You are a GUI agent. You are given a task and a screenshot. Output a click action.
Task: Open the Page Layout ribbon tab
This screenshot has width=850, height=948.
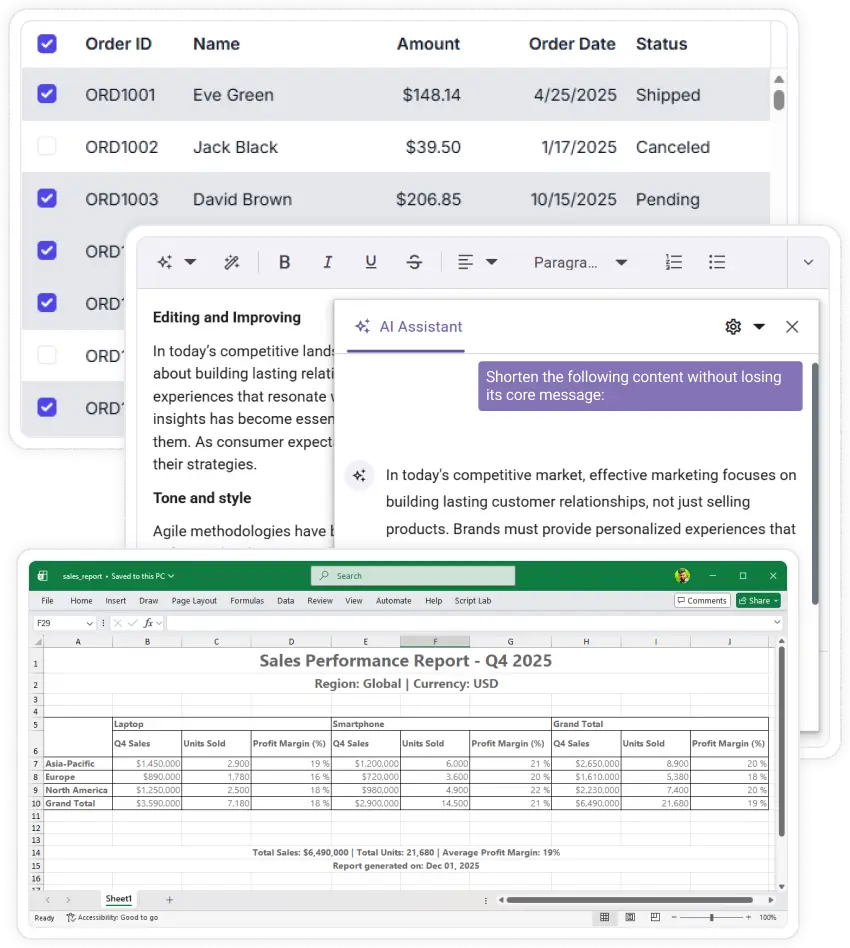click(194, 600)
